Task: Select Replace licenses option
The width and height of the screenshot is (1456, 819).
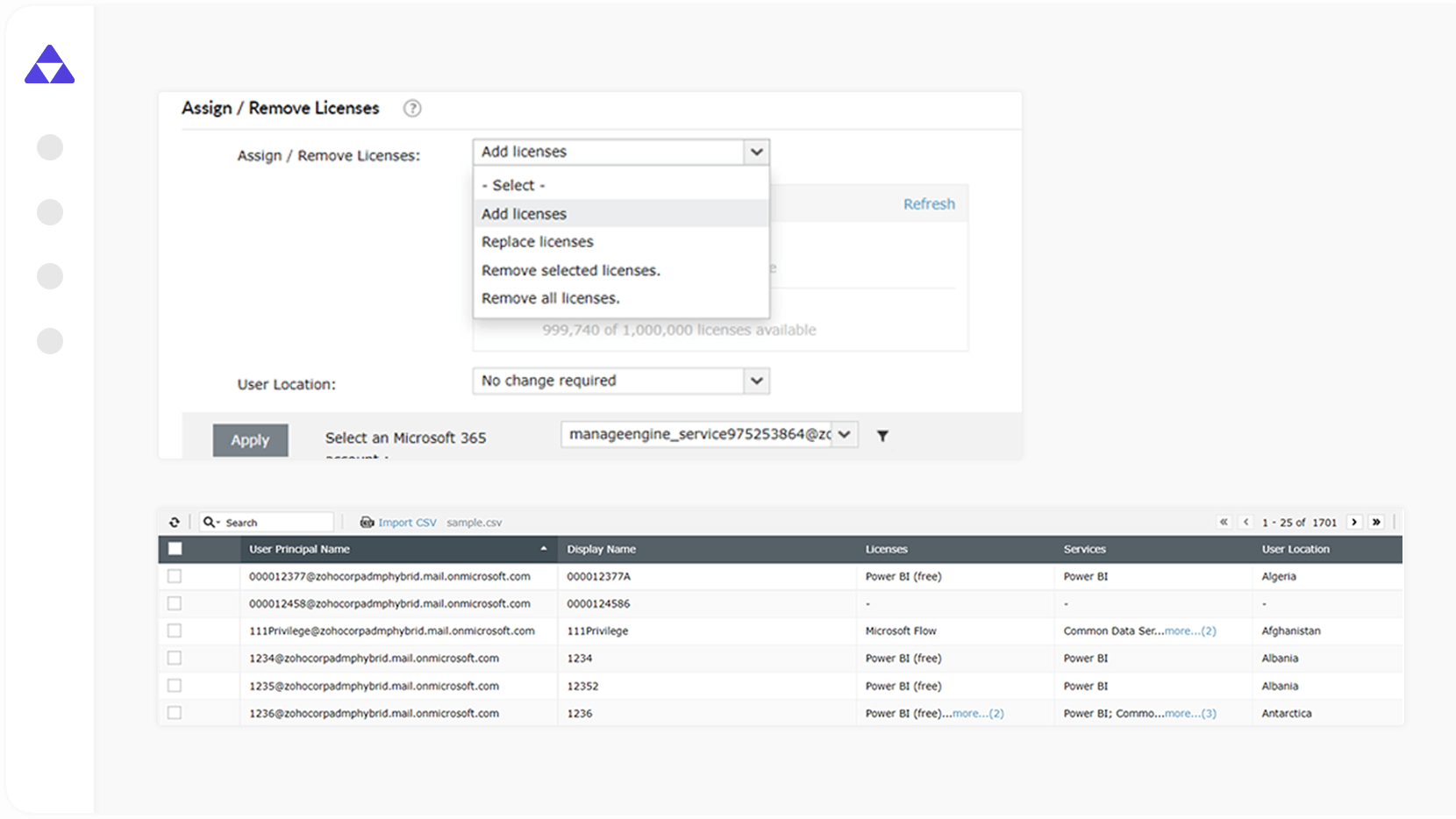Action: click(537, 242)
